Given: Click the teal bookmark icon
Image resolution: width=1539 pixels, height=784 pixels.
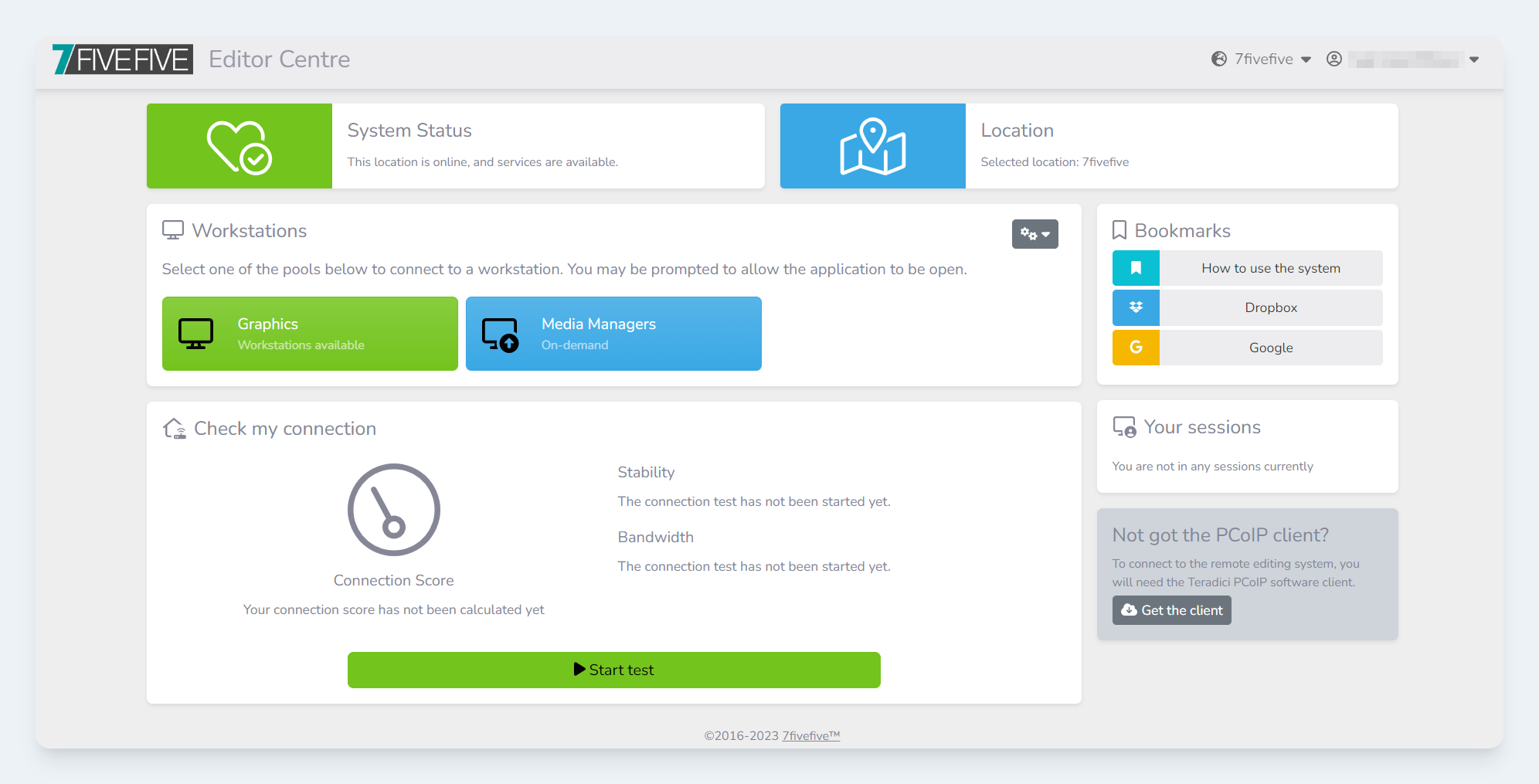Looking at the screenshot, I should coord(1136,268).
